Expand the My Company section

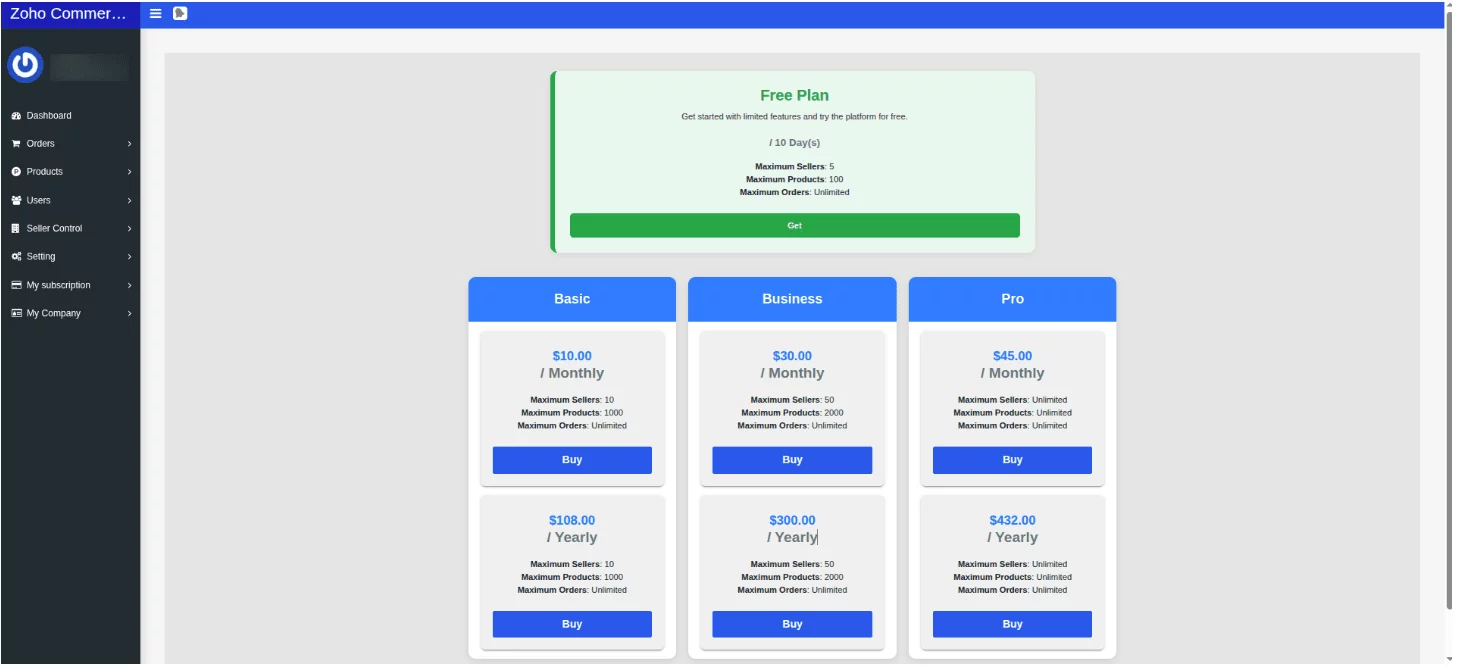128,313
